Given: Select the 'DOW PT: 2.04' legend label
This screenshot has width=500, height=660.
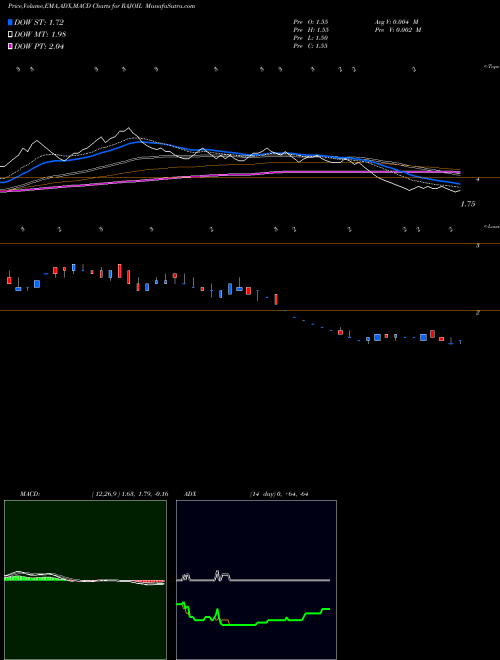Looking at the screenshot, I should (x=39, y=46).
